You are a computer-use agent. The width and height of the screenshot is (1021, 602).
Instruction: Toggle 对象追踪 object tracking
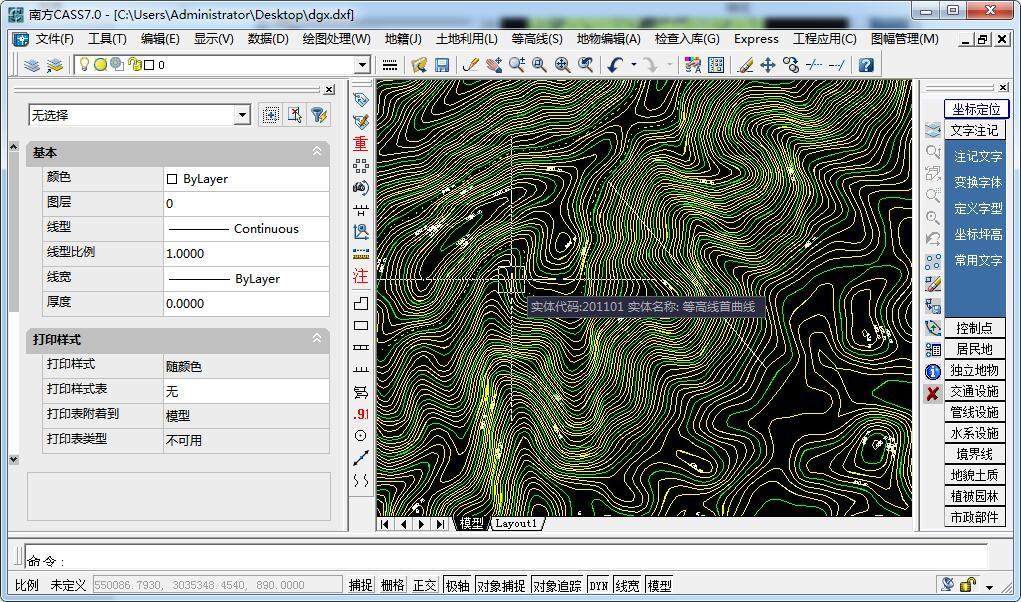coord(557,586)
